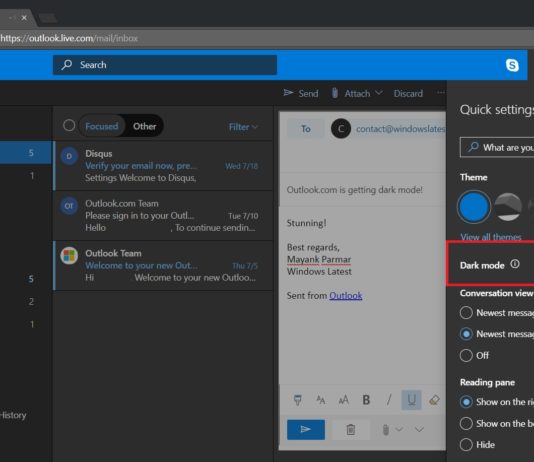This screenshot has width=534, height=462.
Task: Click the subject line about dark mode
Action: pos(355,190)
